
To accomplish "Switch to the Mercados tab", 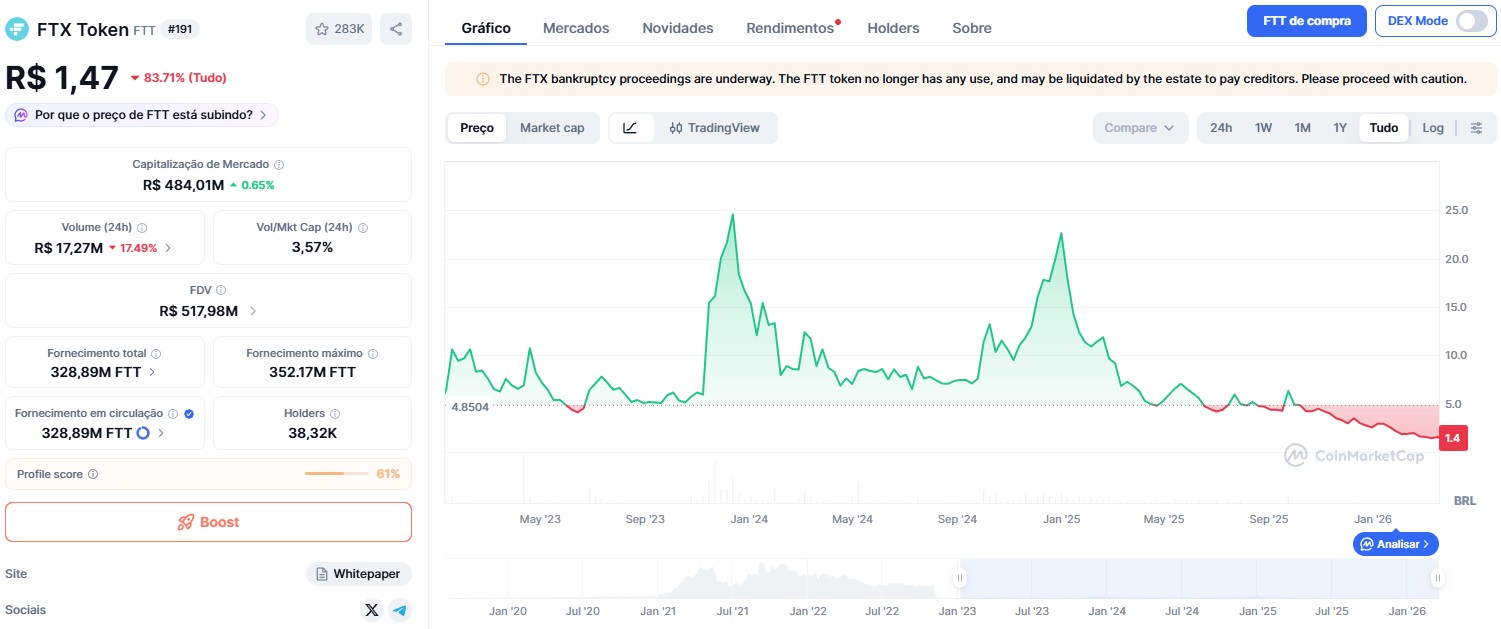I will pyautogui.click(x=576, y=28).
